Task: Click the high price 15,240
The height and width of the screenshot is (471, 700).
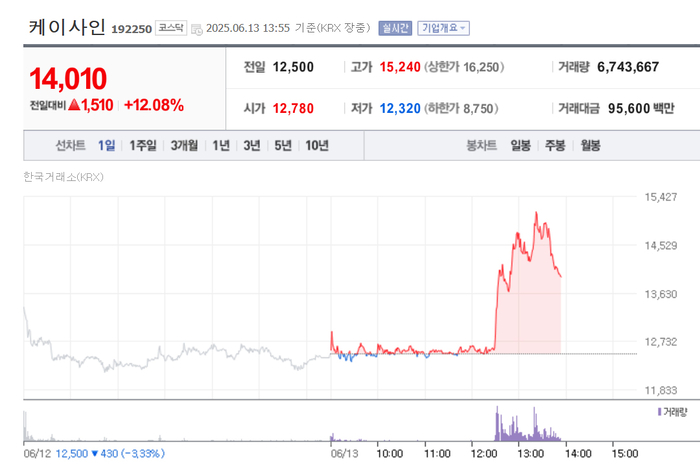Action: pos(400,67)
